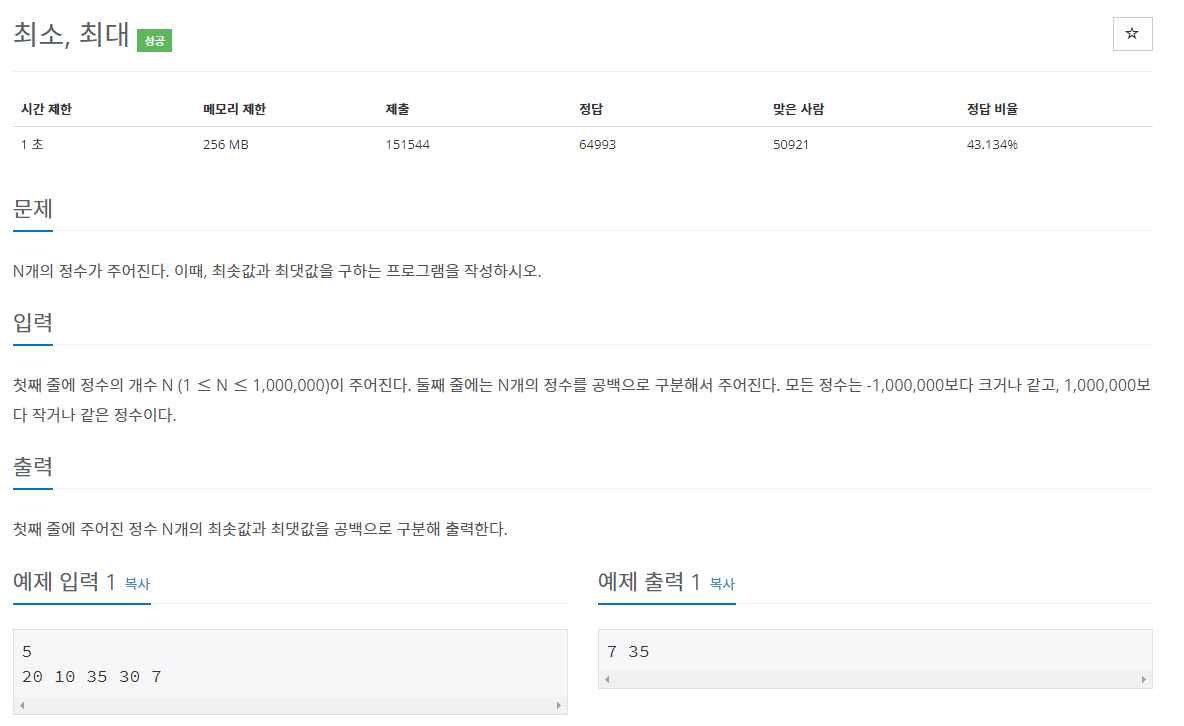Click the 정답 column header

[x=590, y=110]
